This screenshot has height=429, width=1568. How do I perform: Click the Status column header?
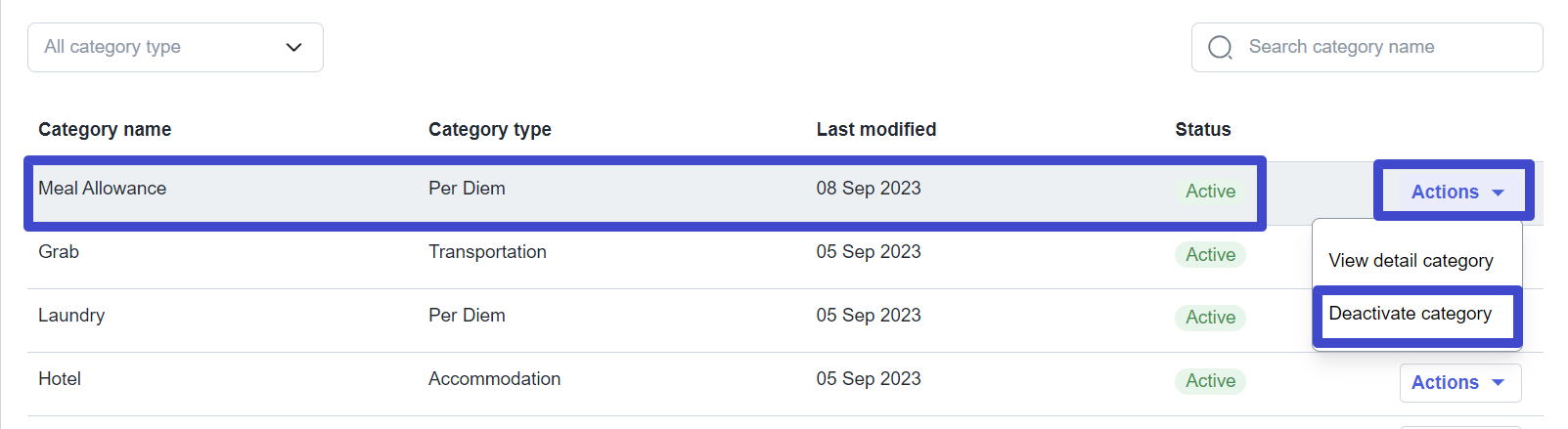click(1203, 130)
